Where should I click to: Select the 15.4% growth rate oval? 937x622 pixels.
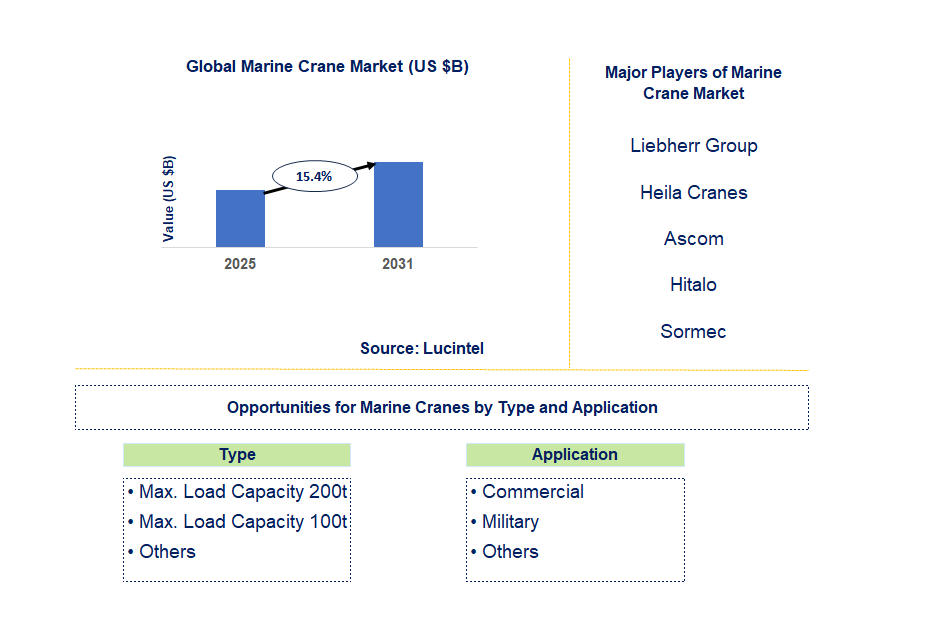click(315, 176)
